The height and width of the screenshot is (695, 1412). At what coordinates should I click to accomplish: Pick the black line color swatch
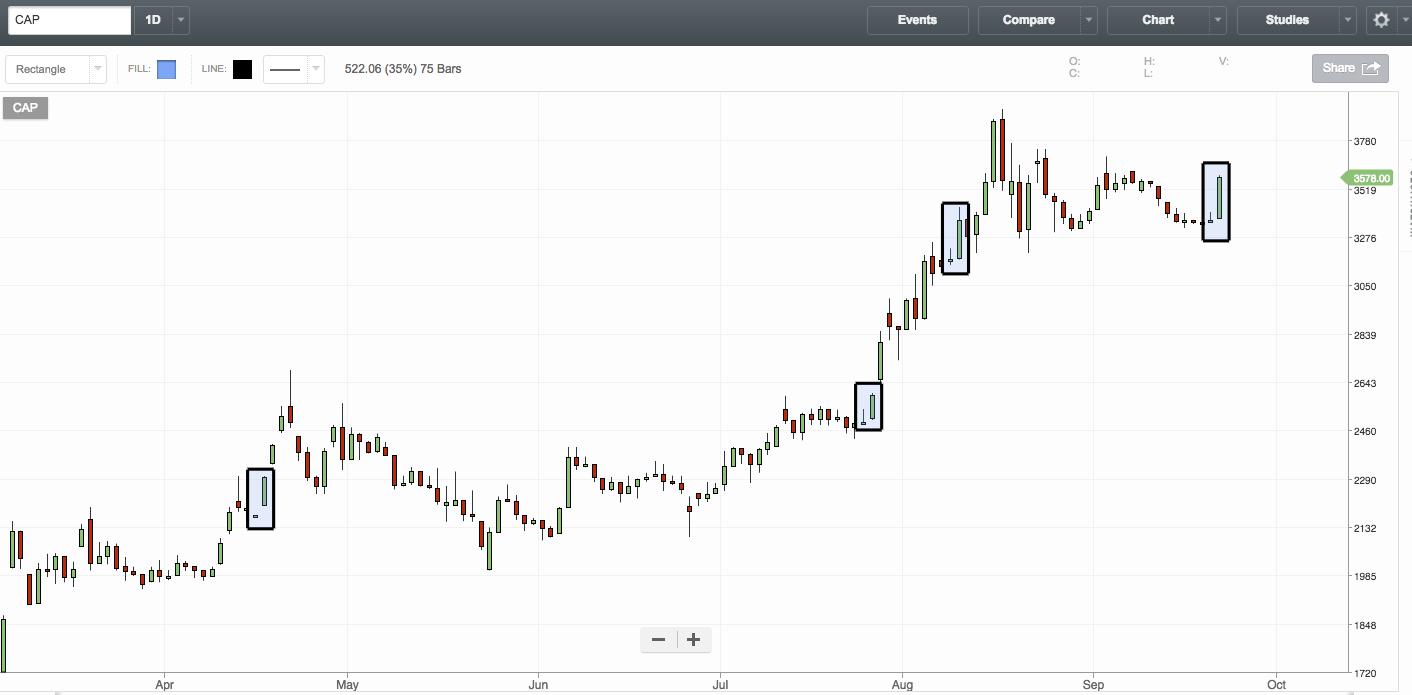242,69
